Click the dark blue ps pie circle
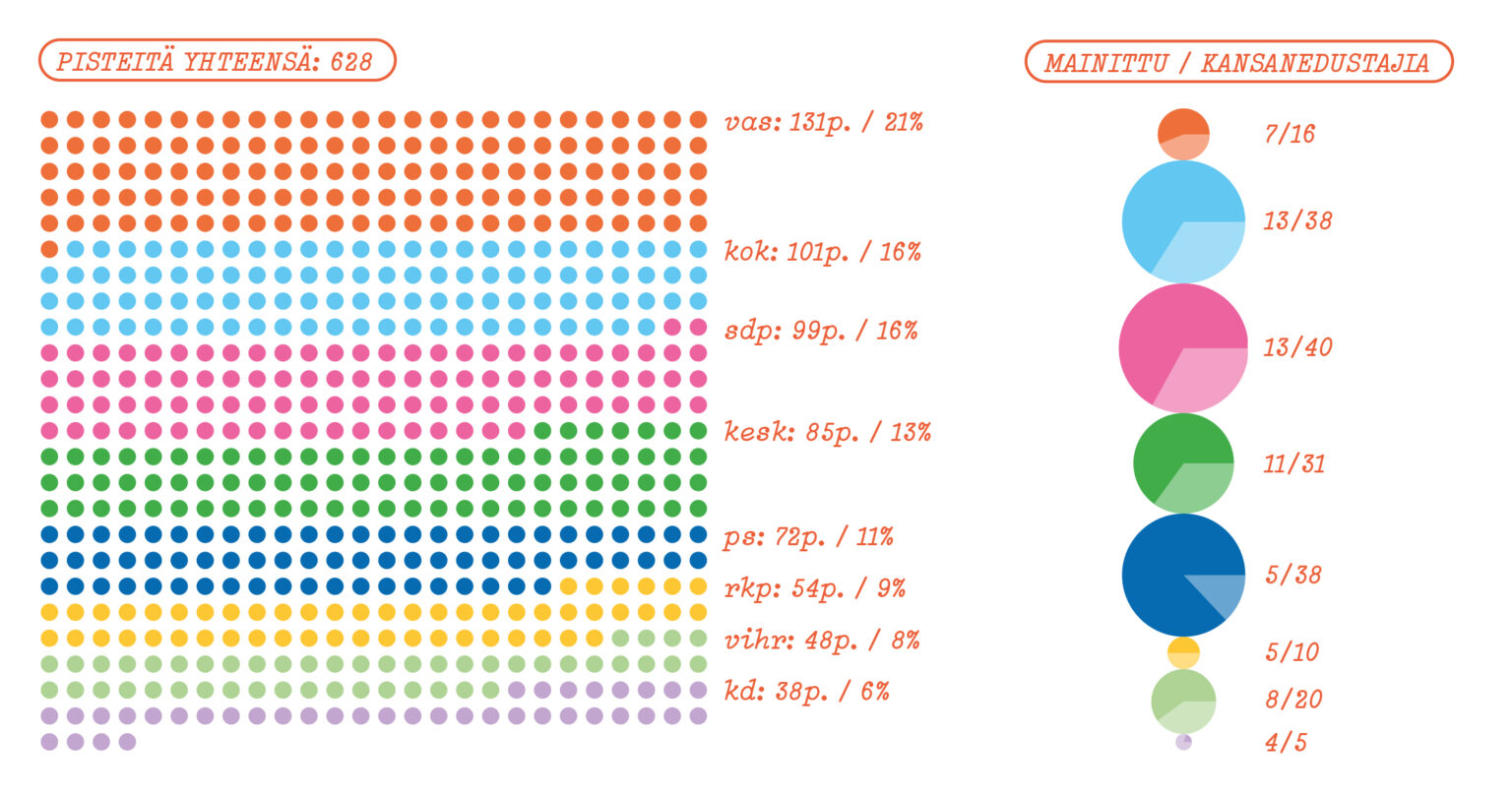 (1183, 575)
